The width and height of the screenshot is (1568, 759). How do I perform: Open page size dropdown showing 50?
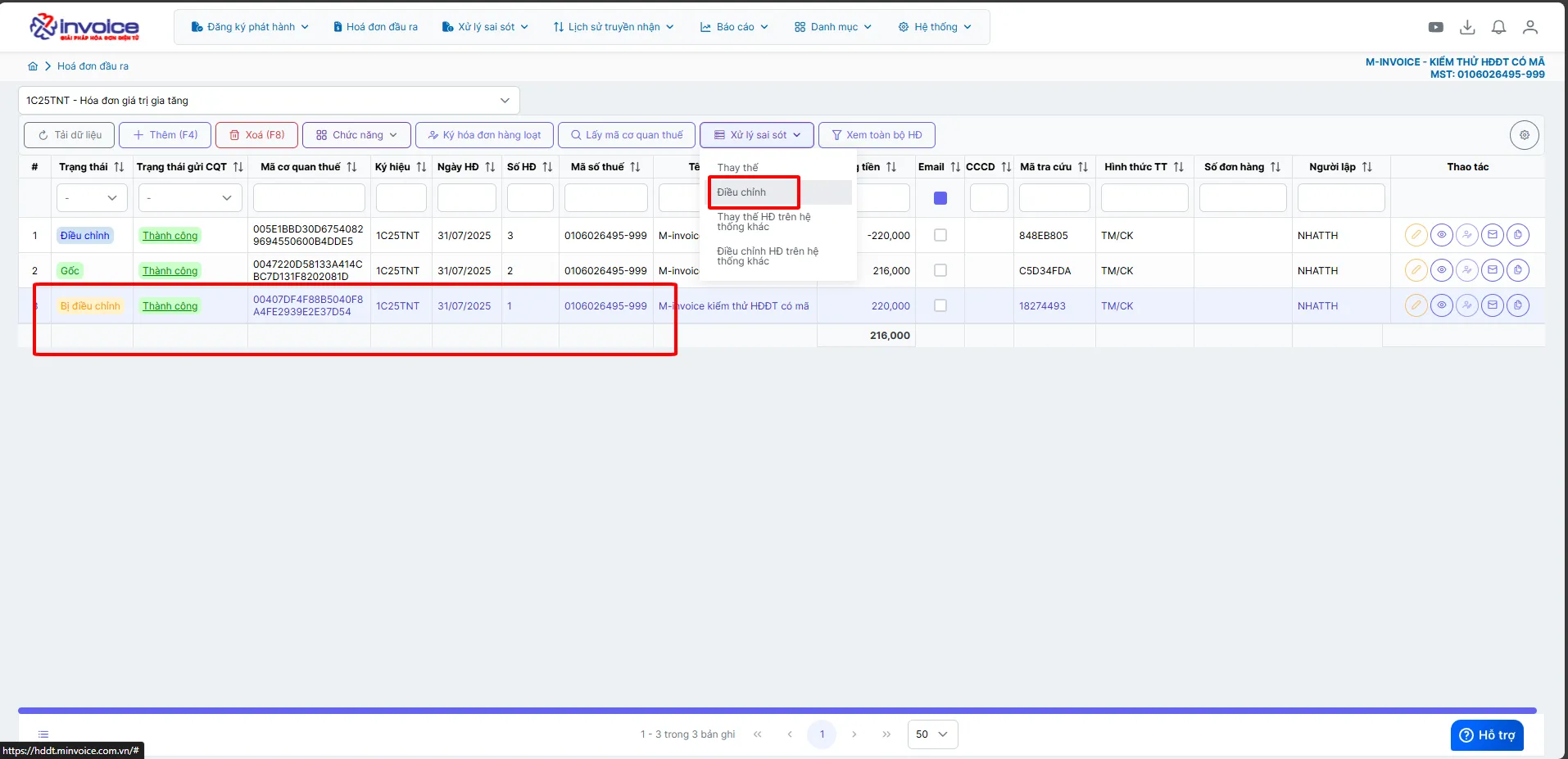932,734
